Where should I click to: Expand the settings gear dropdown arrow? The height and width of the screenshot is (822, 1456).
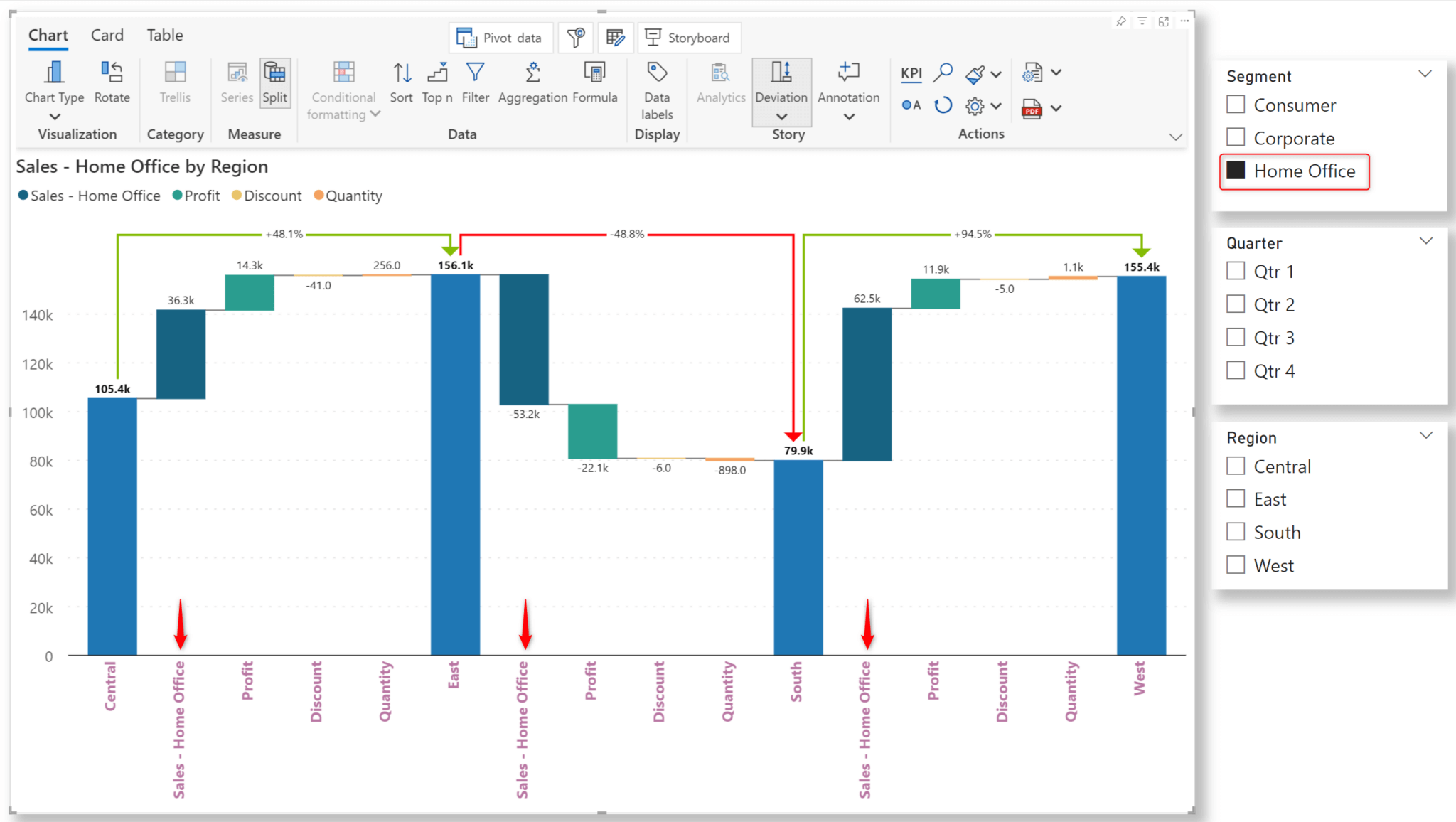tap(996, 106)
